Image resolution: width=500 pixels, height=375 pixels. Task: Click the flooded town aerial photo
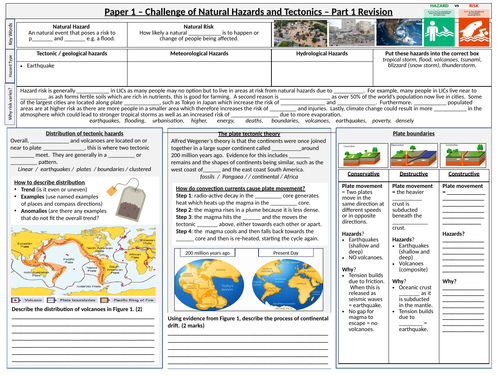tap(300, 33)
